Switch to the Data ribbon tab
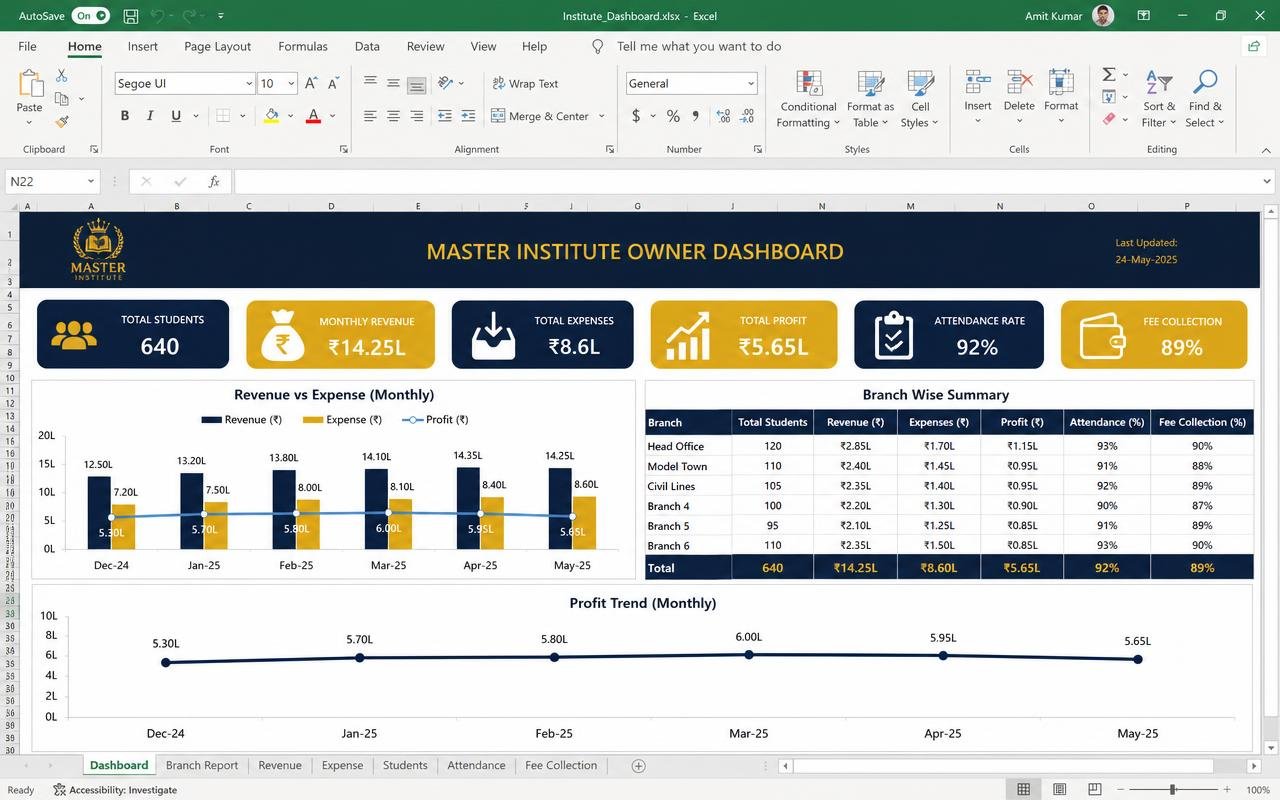This screenshot has height=800, width=1280. tap(367, 46)
